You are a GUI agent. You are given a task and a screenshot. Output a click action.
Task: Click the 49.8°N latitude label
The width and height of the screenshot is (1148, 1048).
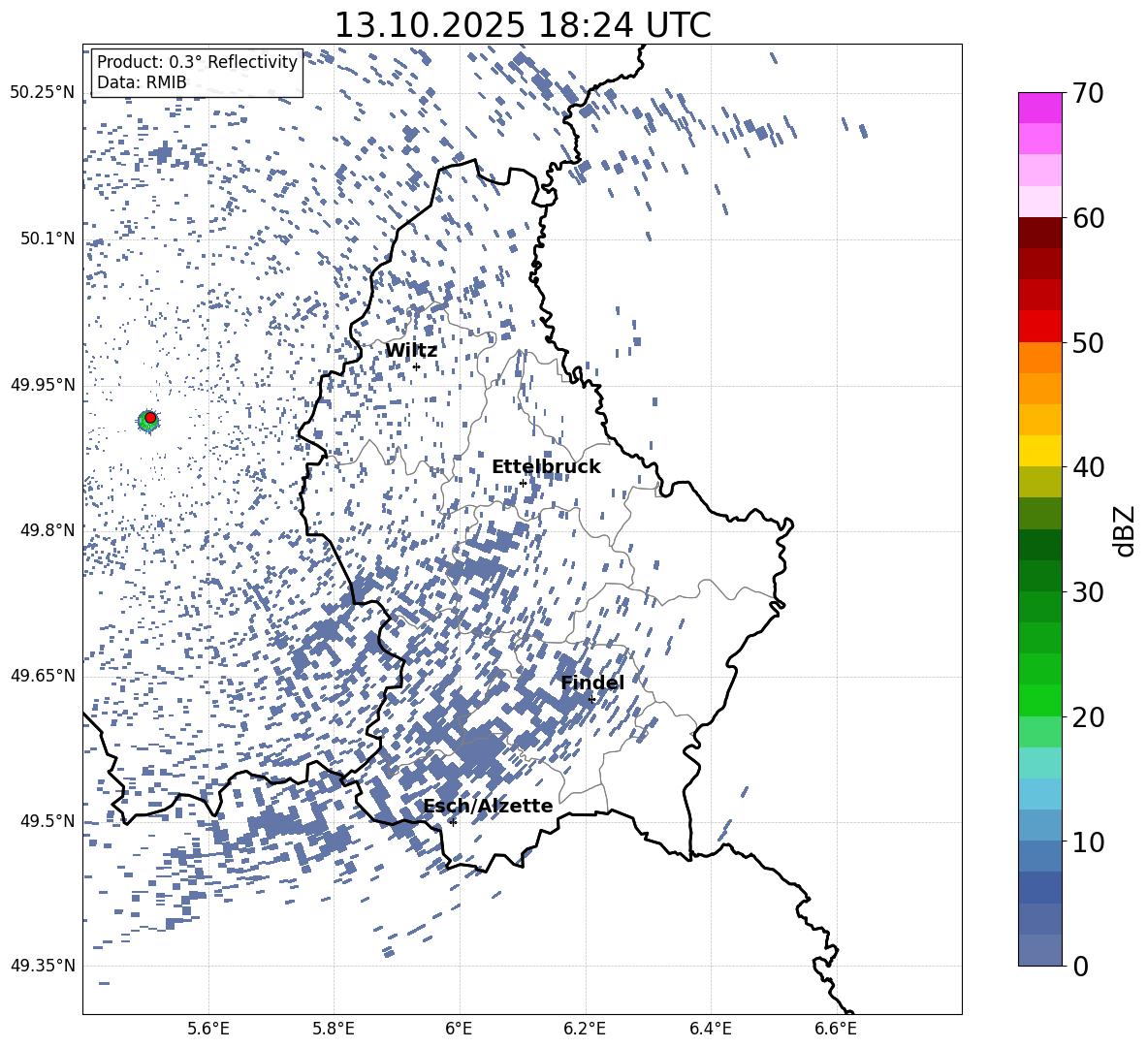[48, 530]
